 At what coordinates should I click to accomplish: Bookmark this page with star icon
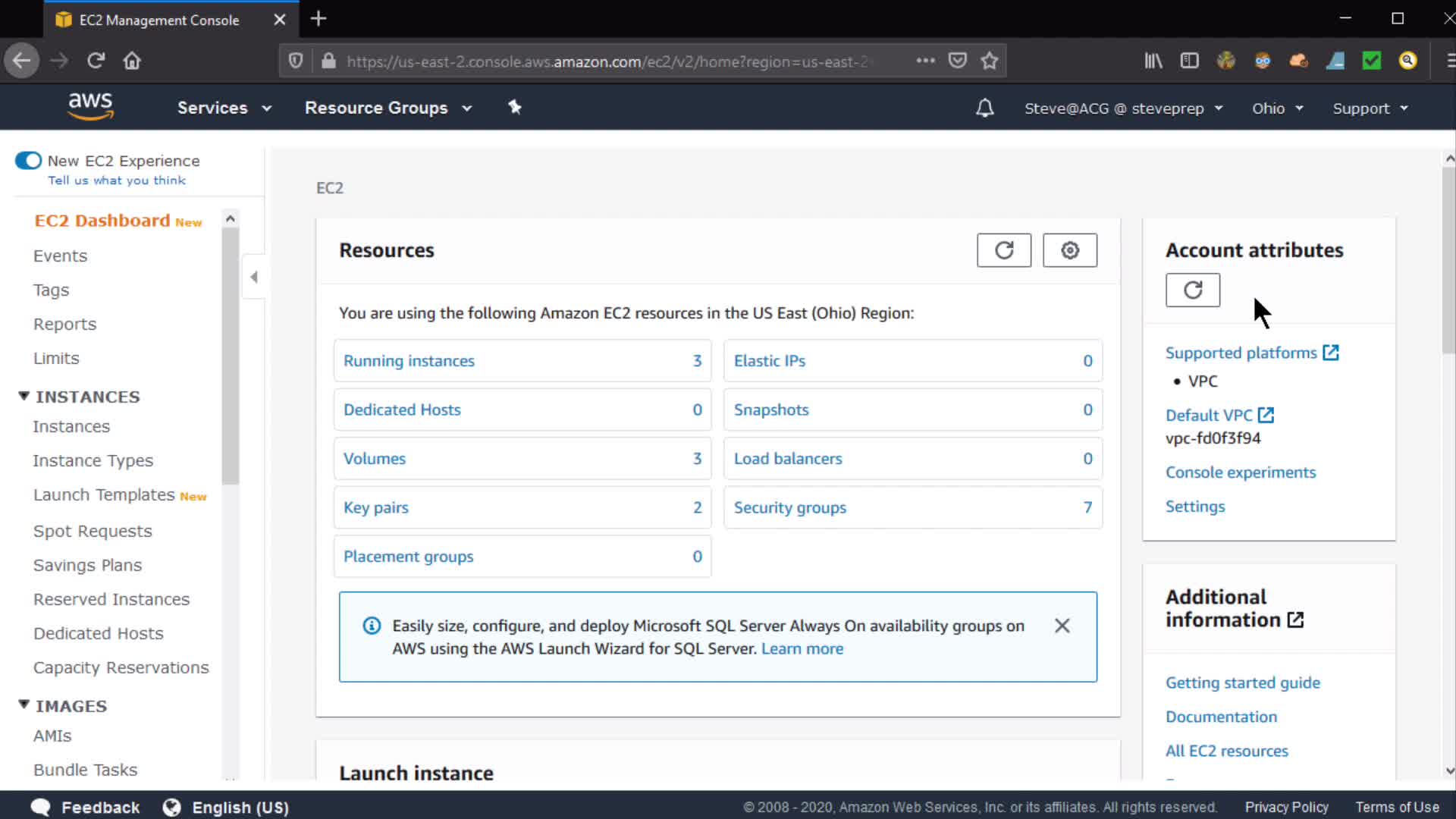tap(989, 61)
